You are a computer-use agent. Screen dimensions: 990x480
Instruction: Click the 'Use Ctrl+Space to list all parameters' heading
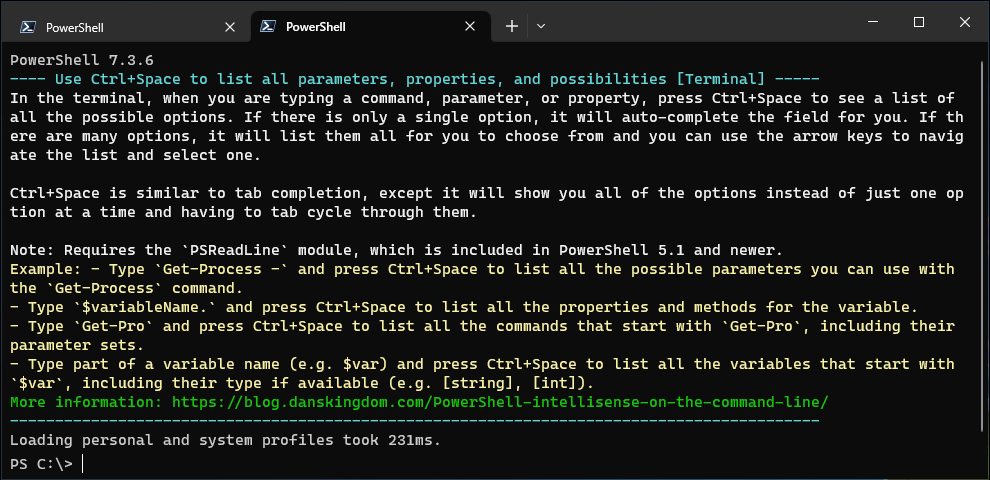(414, 80)
